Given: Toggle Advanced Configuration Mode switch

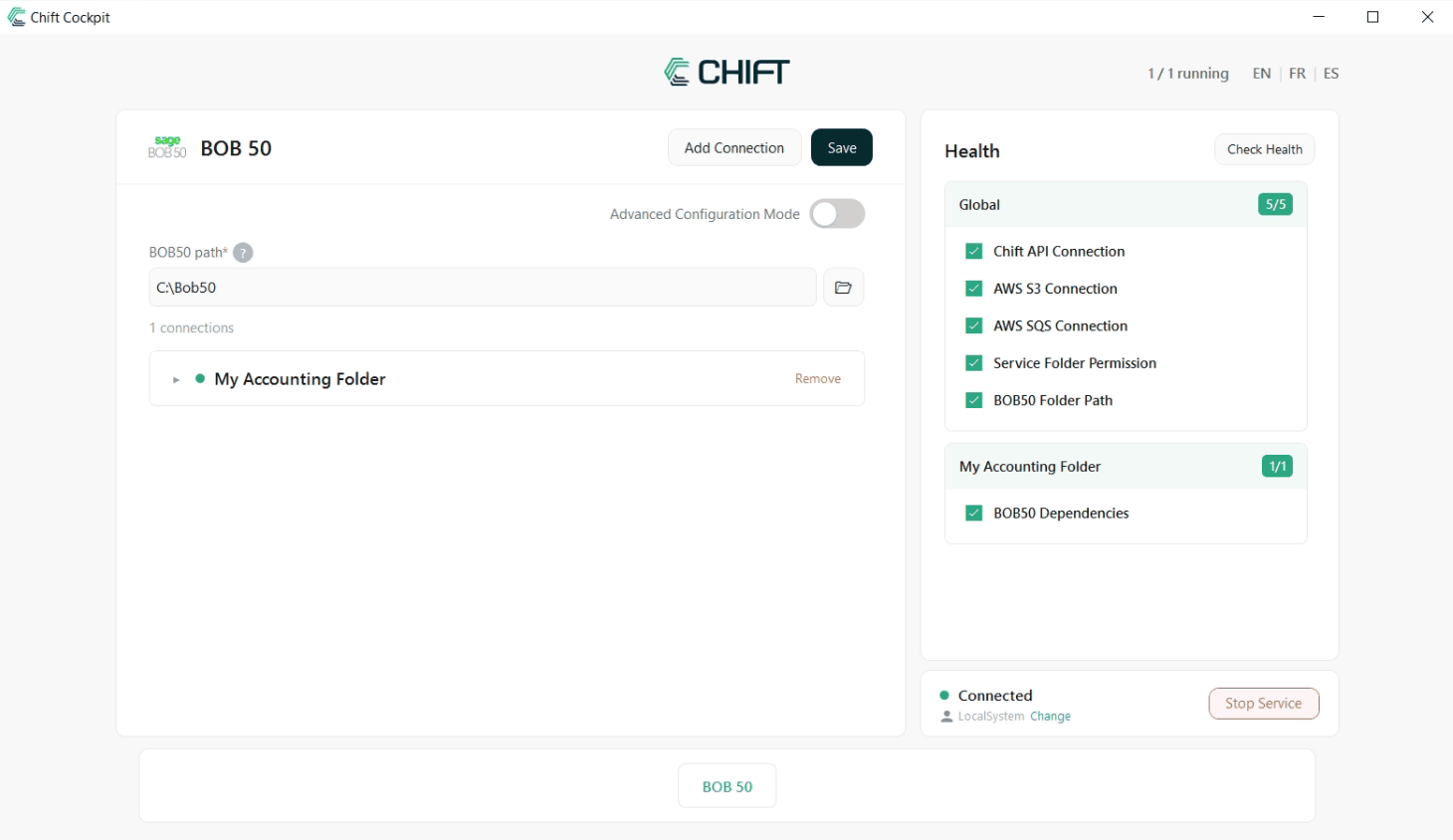Looking at the screenshot, I should tap(837, 214).
